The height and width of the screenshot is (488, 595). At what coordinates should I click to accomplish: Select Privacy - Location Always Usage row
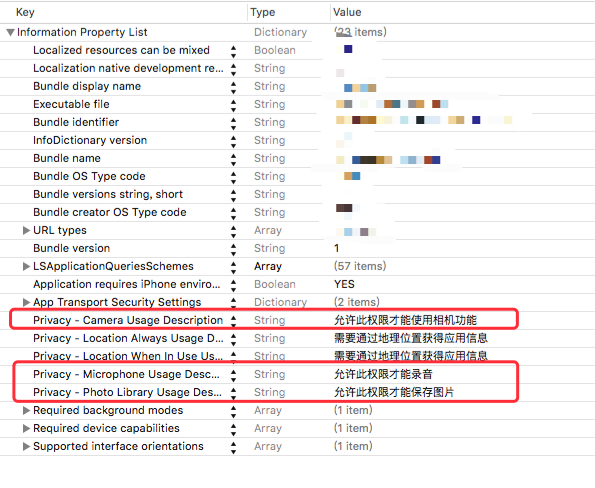coord(298,338)
